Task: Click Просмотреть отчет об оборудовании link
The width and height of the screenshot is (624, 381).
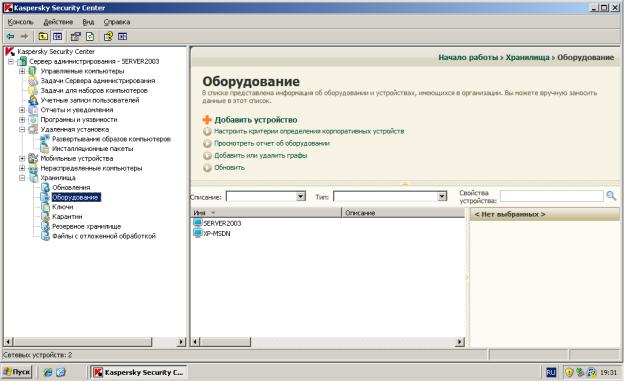Action: tap(272, 143)
